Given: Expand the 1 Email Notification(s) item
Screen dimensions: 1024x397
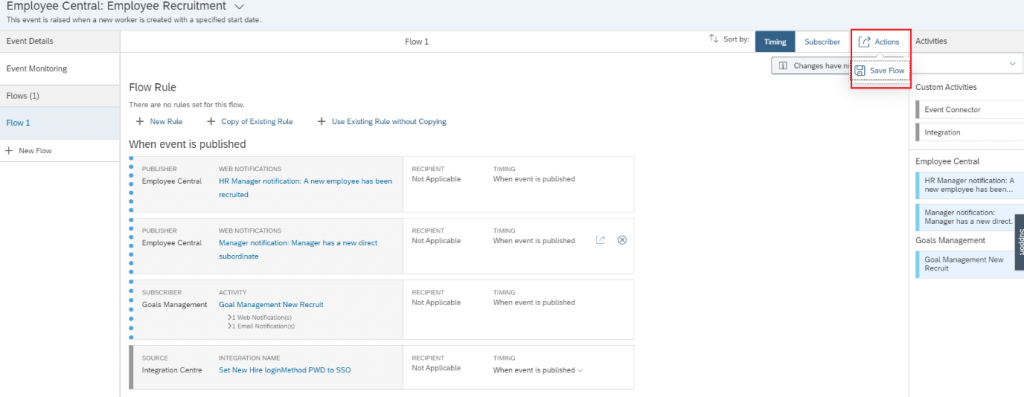Looking at the screenshot, I should [x=261, y=326].
